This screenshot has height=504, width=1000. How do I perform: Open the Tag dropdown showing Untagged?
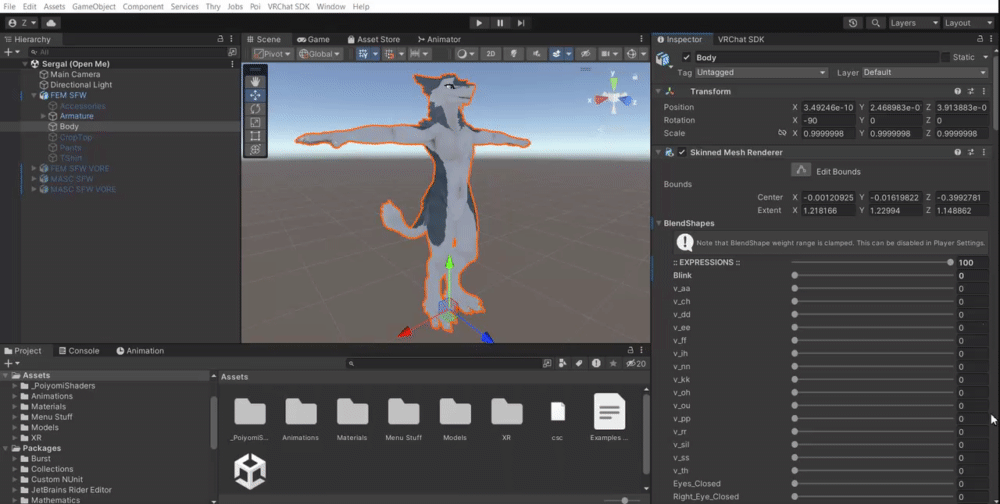(x=761, y=72)
